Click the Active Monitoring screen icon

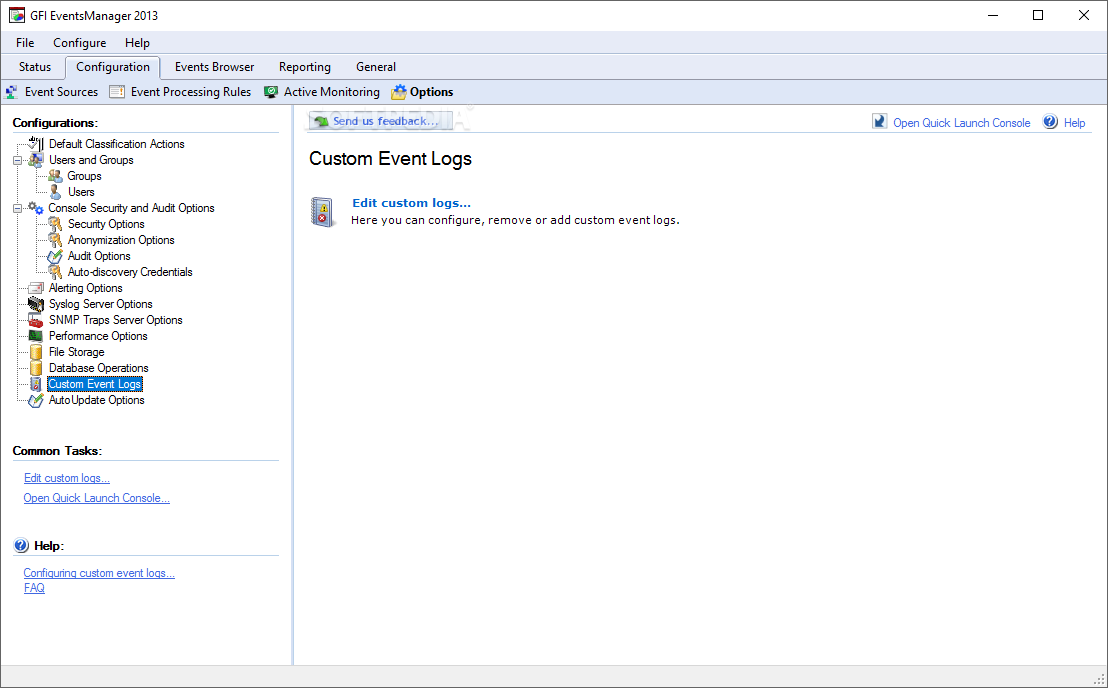[271, 92]
